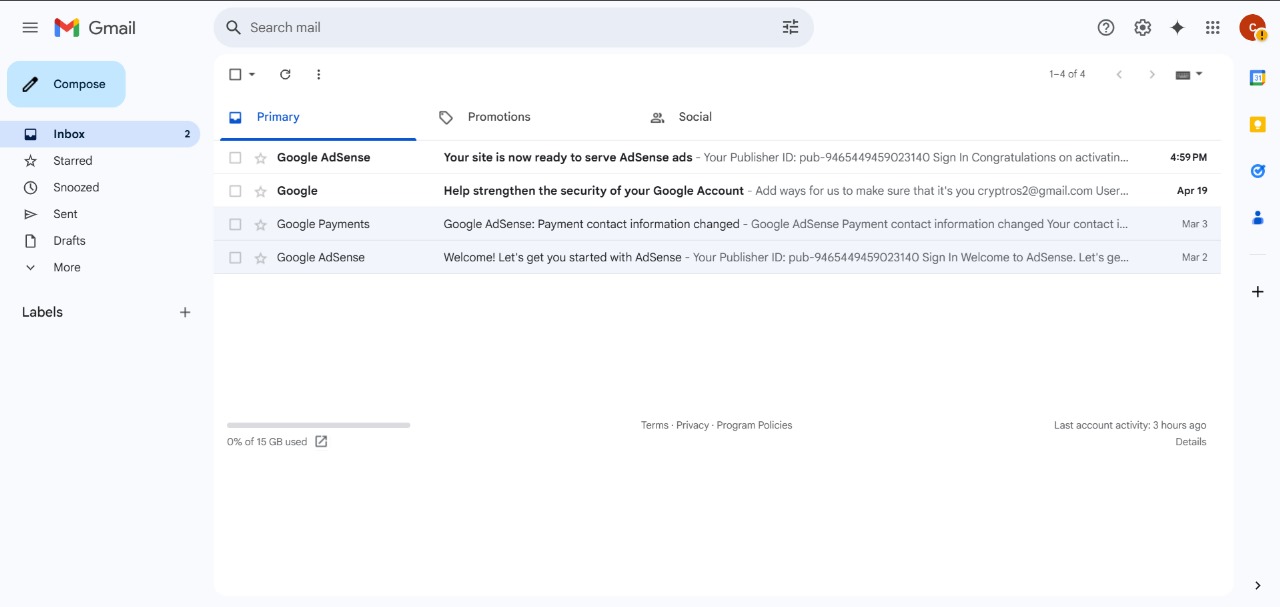Viewport: 1280px width, 607px height.
Task: Open 'Payment contact information changed' email
Action: pyautogui.click(x=717, y=224)
